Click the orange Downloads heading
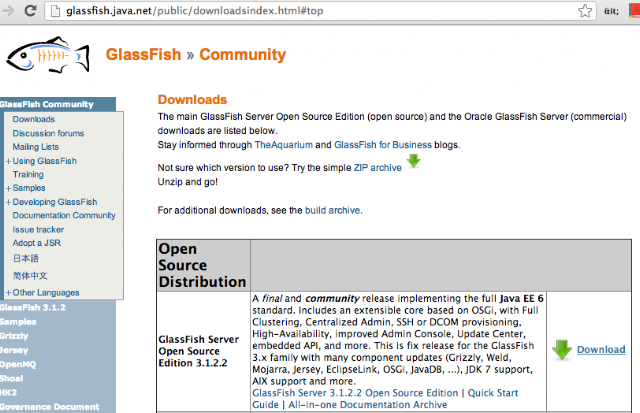640x413 pixels. click(x=192, y=100)
